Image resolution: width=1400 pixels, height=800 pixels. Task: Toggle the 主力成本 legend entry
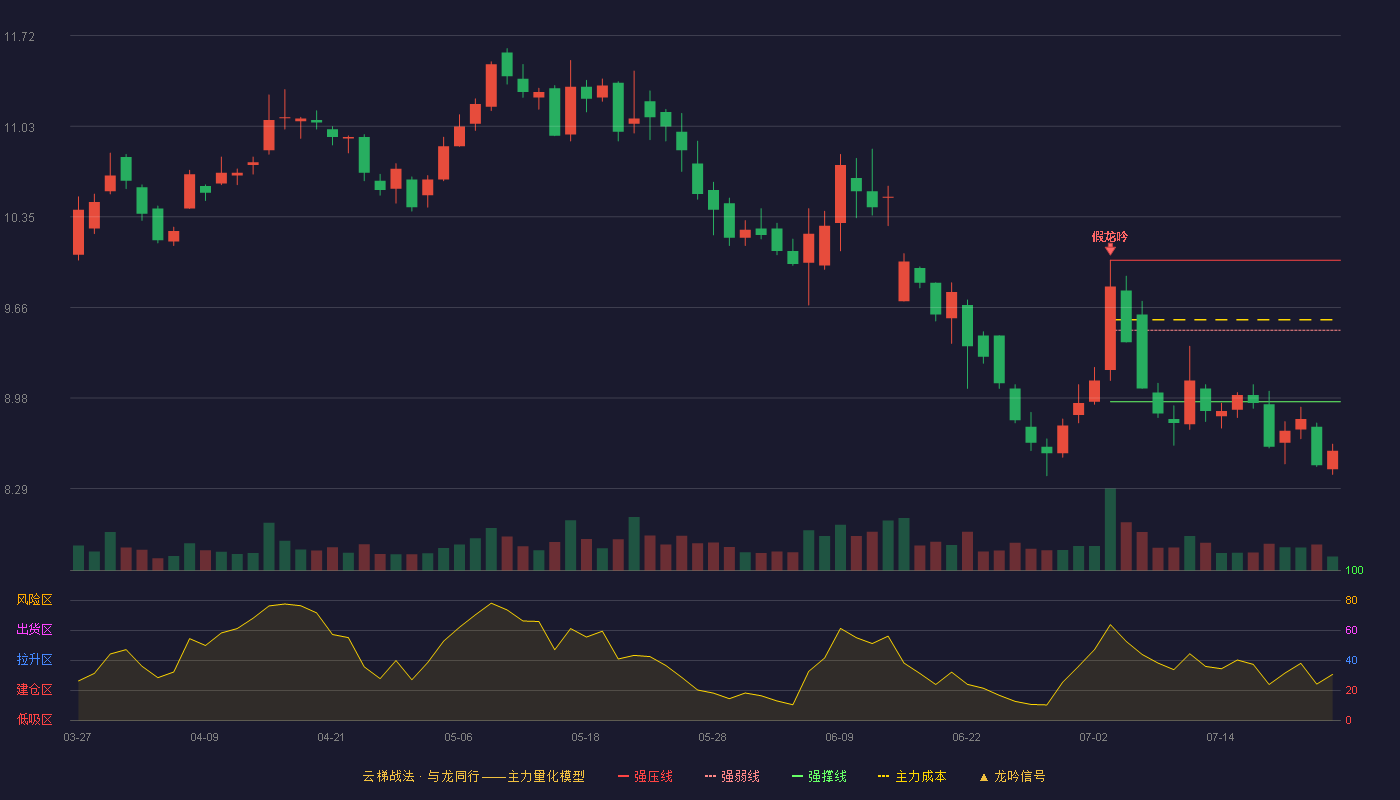911,776
